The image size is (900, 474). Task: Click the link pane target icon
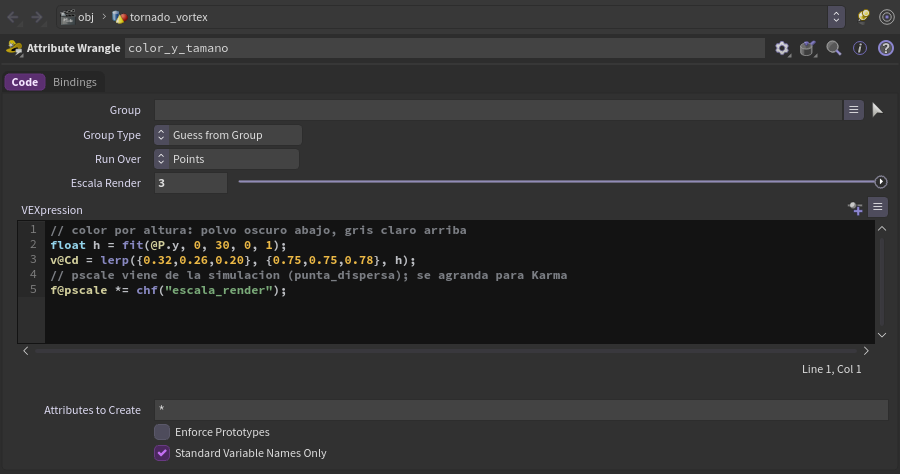(x=886, y=17)
